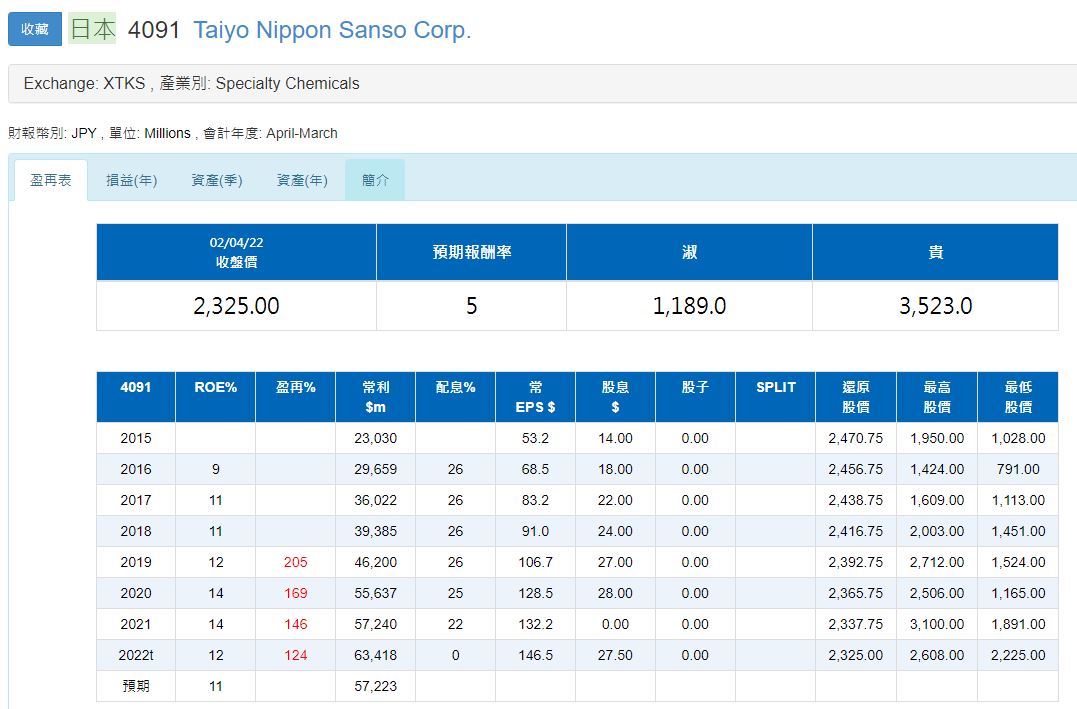Open the Taiyo Nippon Sanso Corp. link
This screenshot has width=1077, height=709.
[x=331, y=30]
